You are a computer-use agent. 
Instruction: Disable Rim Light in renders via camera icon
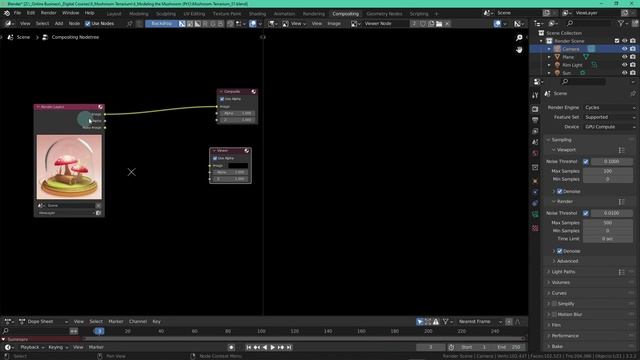click(x=633, y=65)
